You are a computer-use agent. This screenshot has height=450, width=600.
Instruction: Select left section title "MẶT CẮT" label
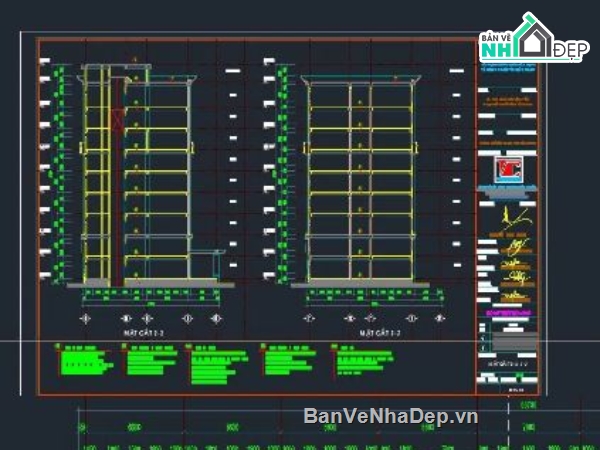144,333
